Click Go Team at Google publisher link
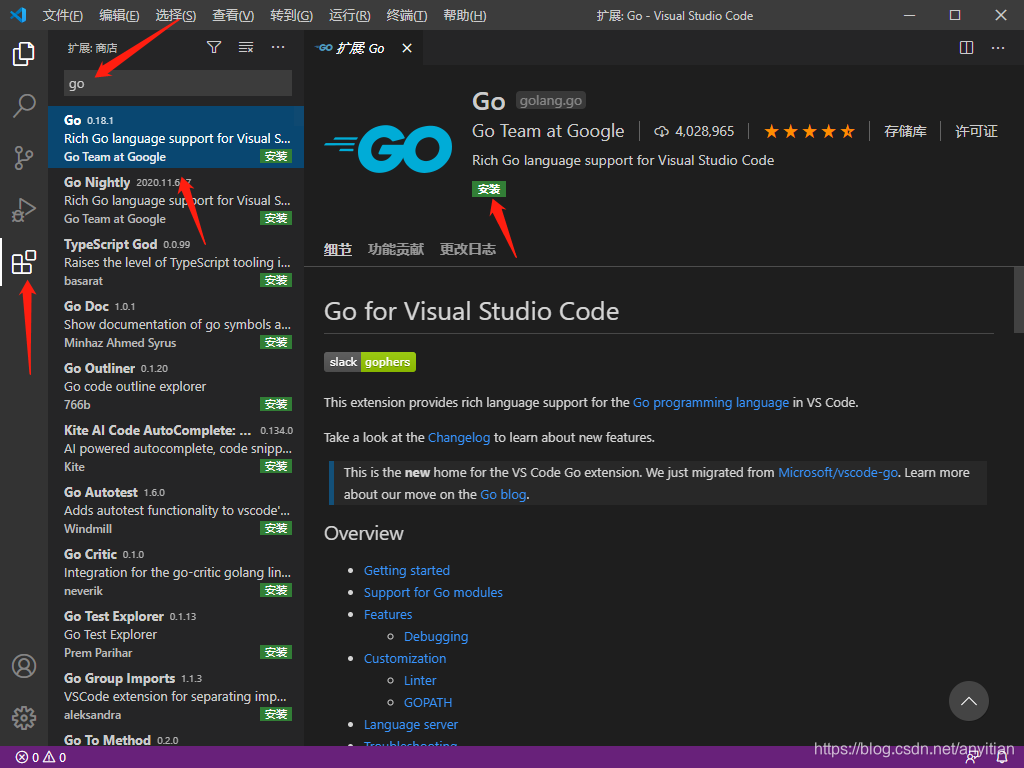Image resolution: width=1024 pixels, height=768 pixels. tap(548, 132)
